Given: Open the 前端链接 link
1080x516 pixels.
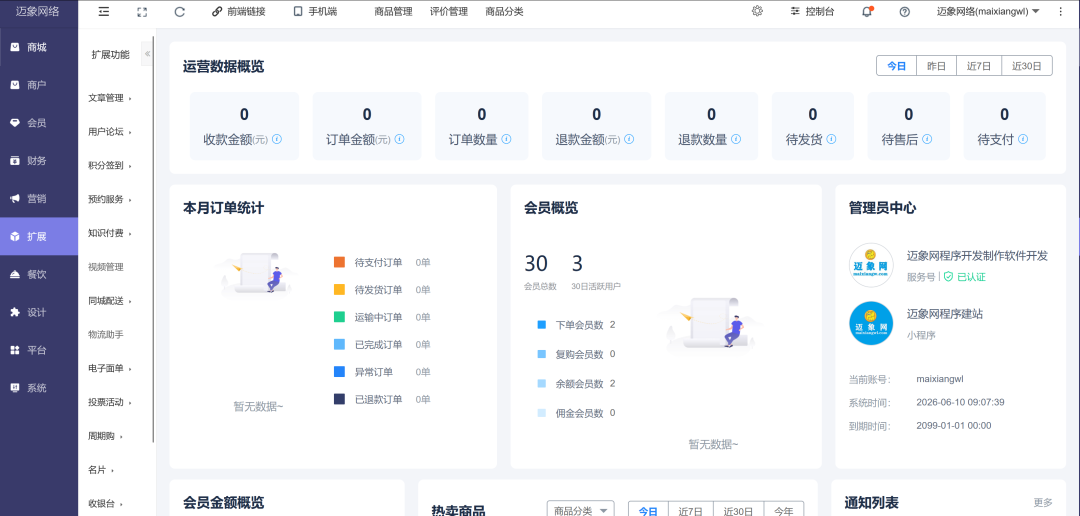Looking at the screenshot, I should click(x=238, y=12).
